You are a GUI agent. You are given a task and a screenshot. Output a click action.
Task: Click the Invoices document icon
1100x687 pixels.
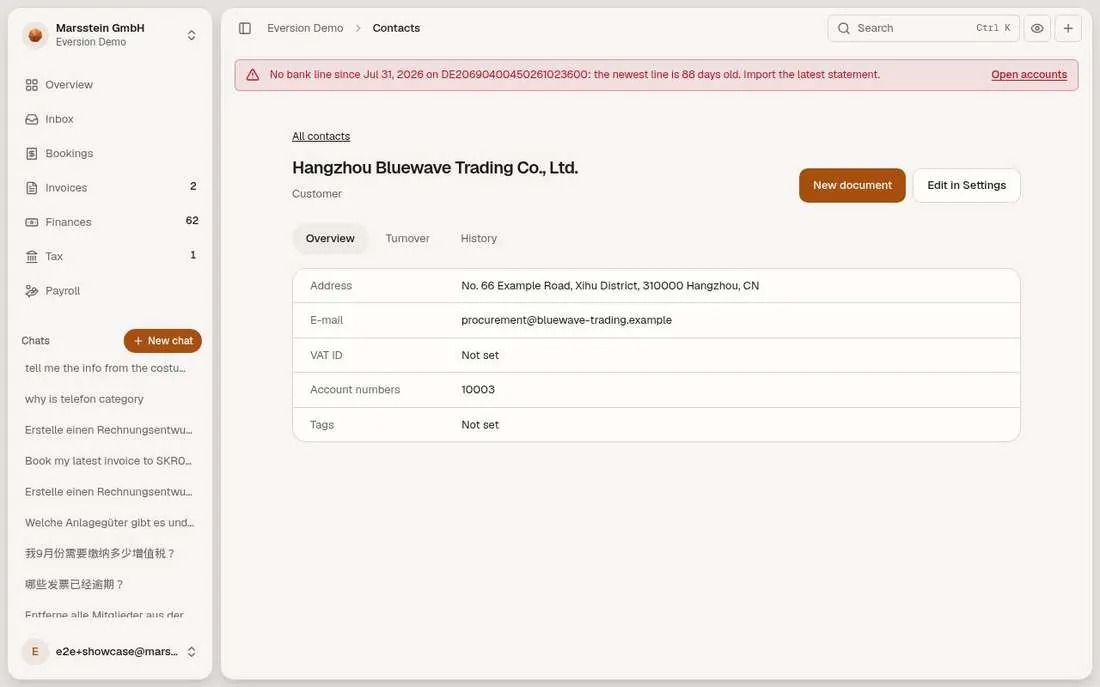point(32,188)
